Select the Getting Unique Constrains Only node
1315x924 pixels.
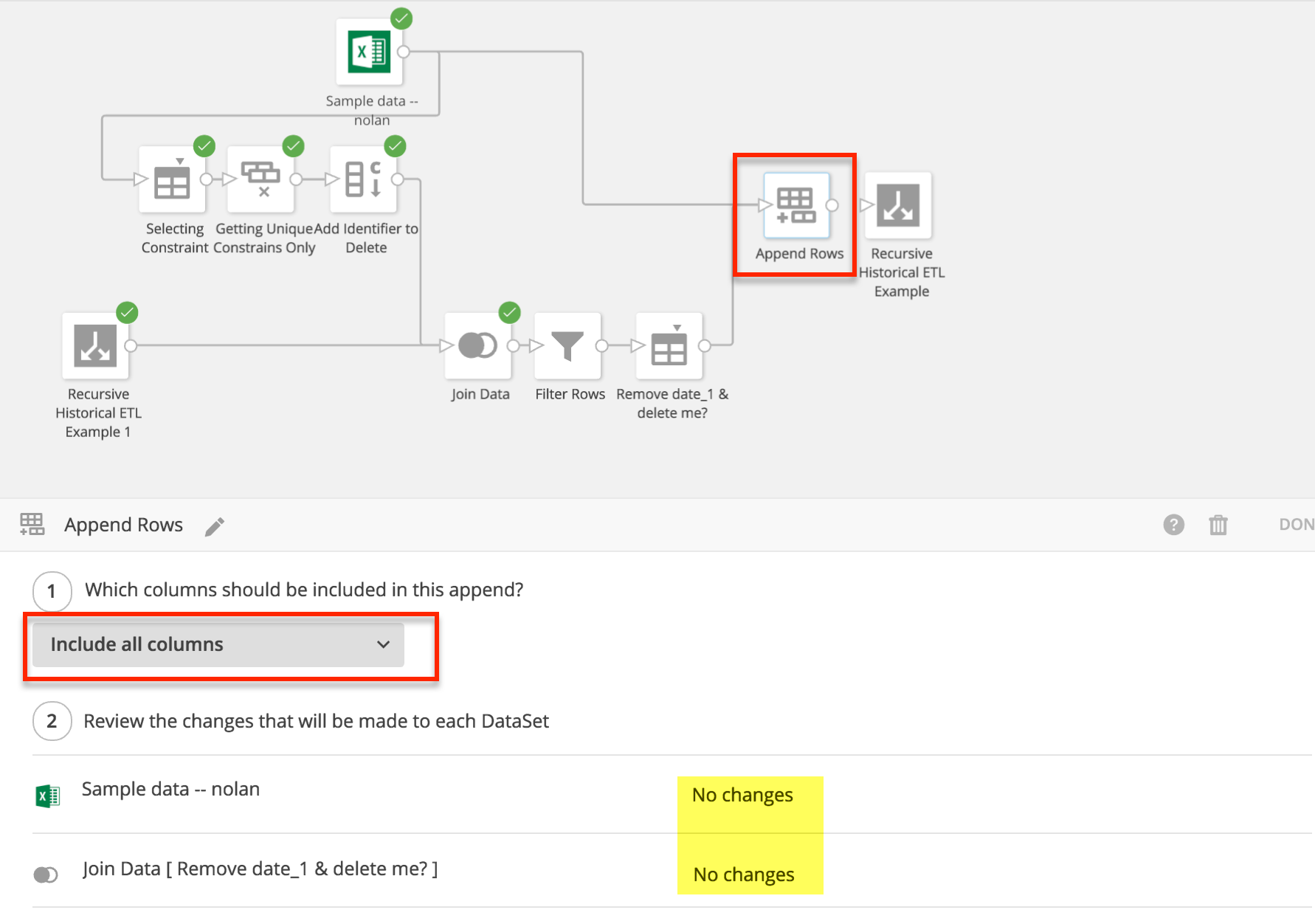point(260,179)
